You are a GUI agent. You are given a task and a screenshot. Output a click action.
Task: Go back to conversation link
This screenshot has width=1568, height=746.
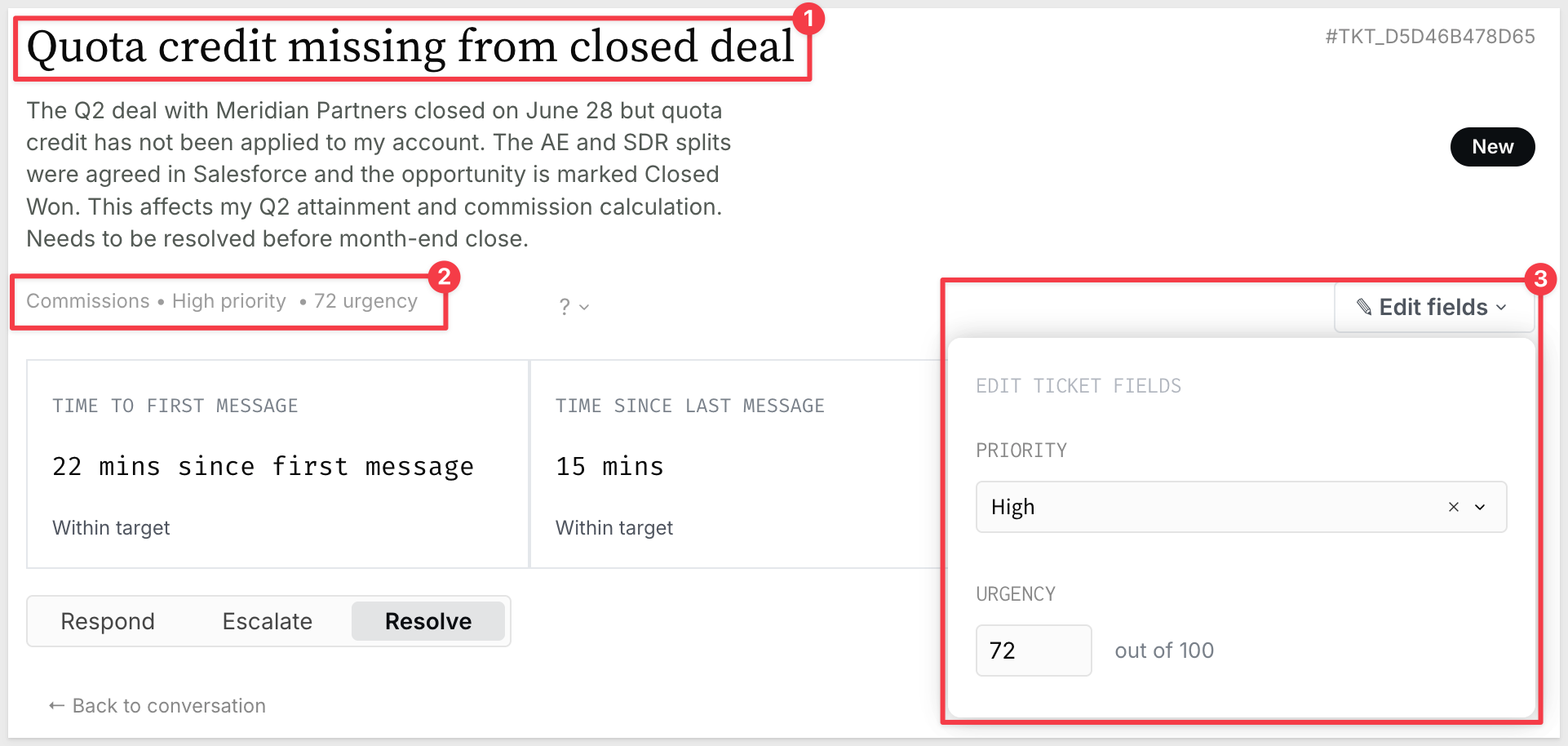click(x=157, y=705)
